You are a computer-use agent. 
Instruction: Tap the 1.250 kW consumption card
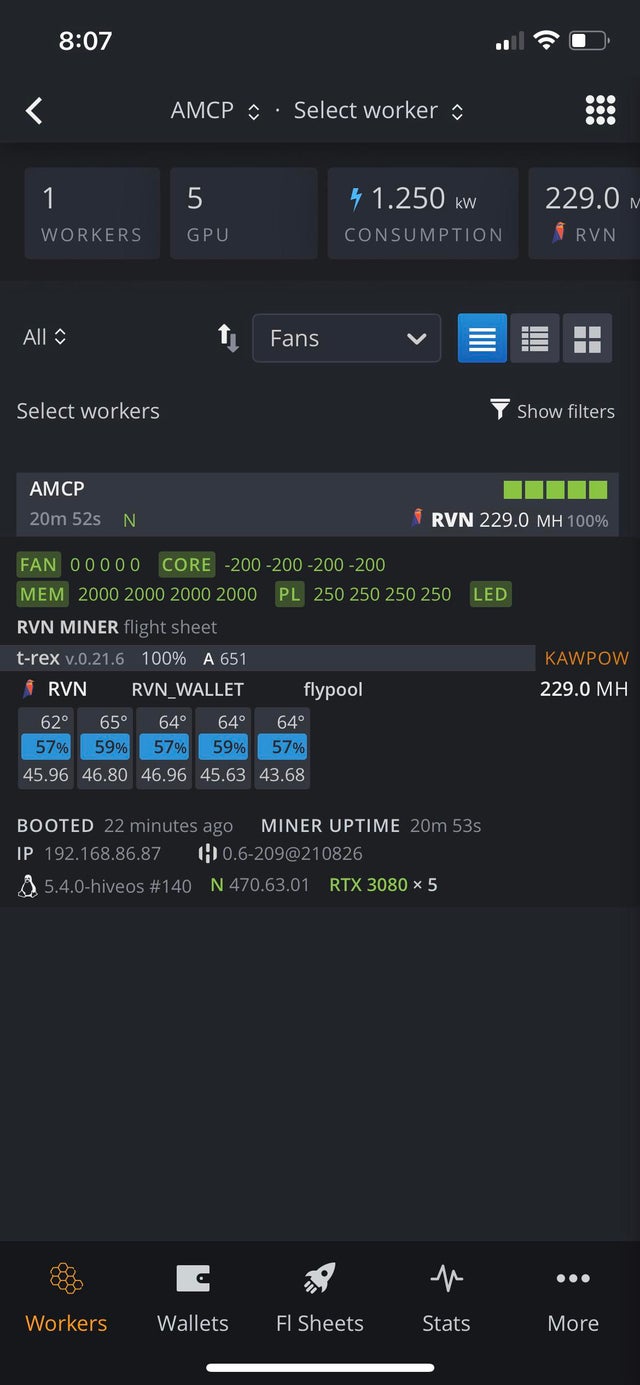pos(423,213)
